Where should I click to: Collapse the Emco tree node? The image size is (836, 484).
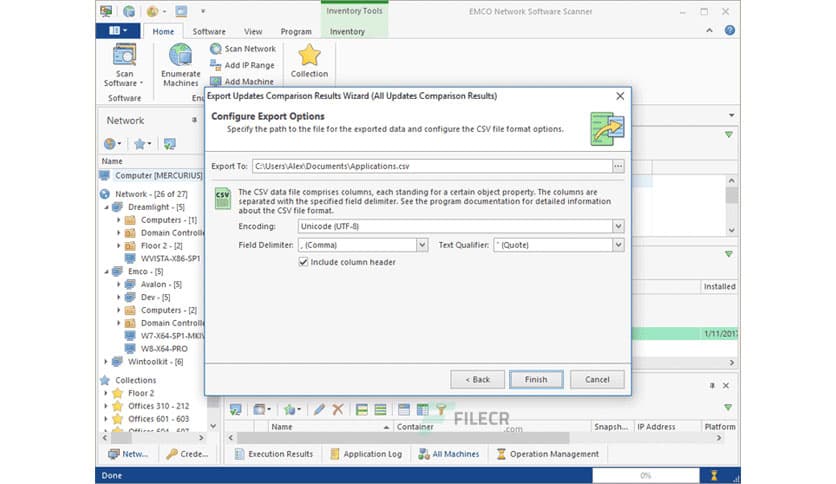coord(106,271)
